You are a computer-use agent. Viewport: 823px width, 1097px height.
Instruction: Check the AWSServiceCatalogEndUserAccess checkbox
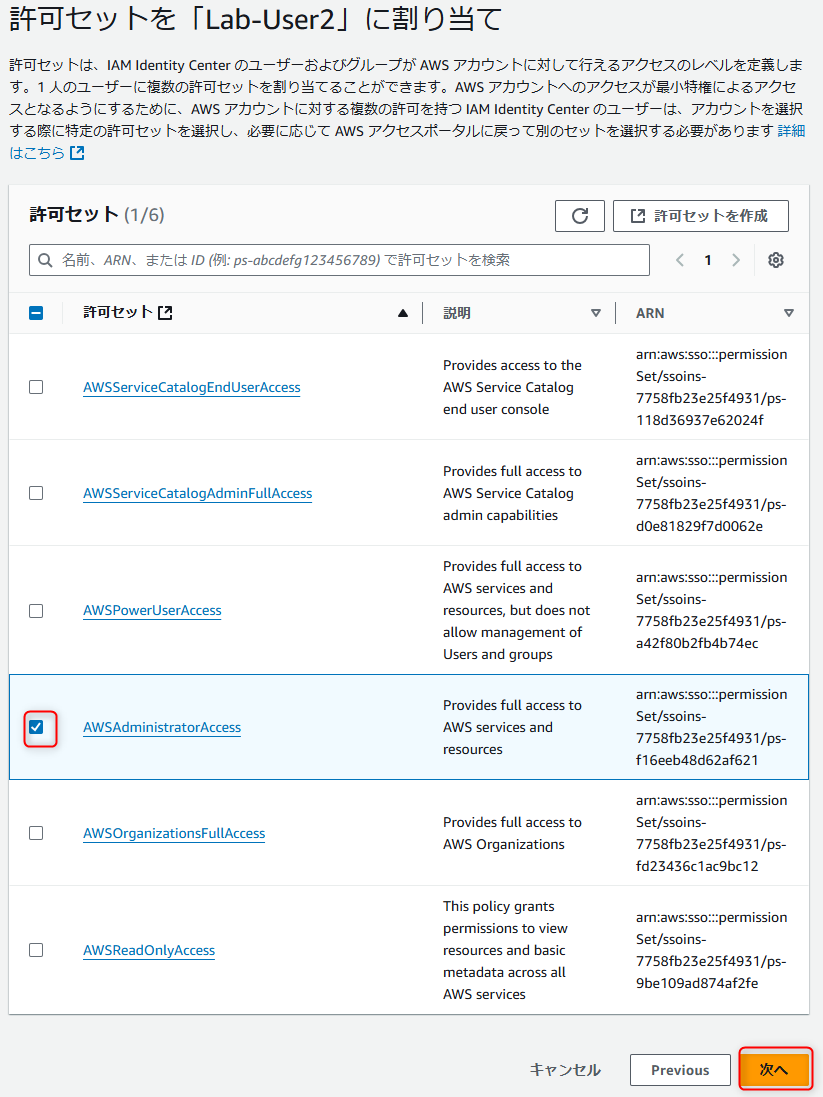click(36, 387)
